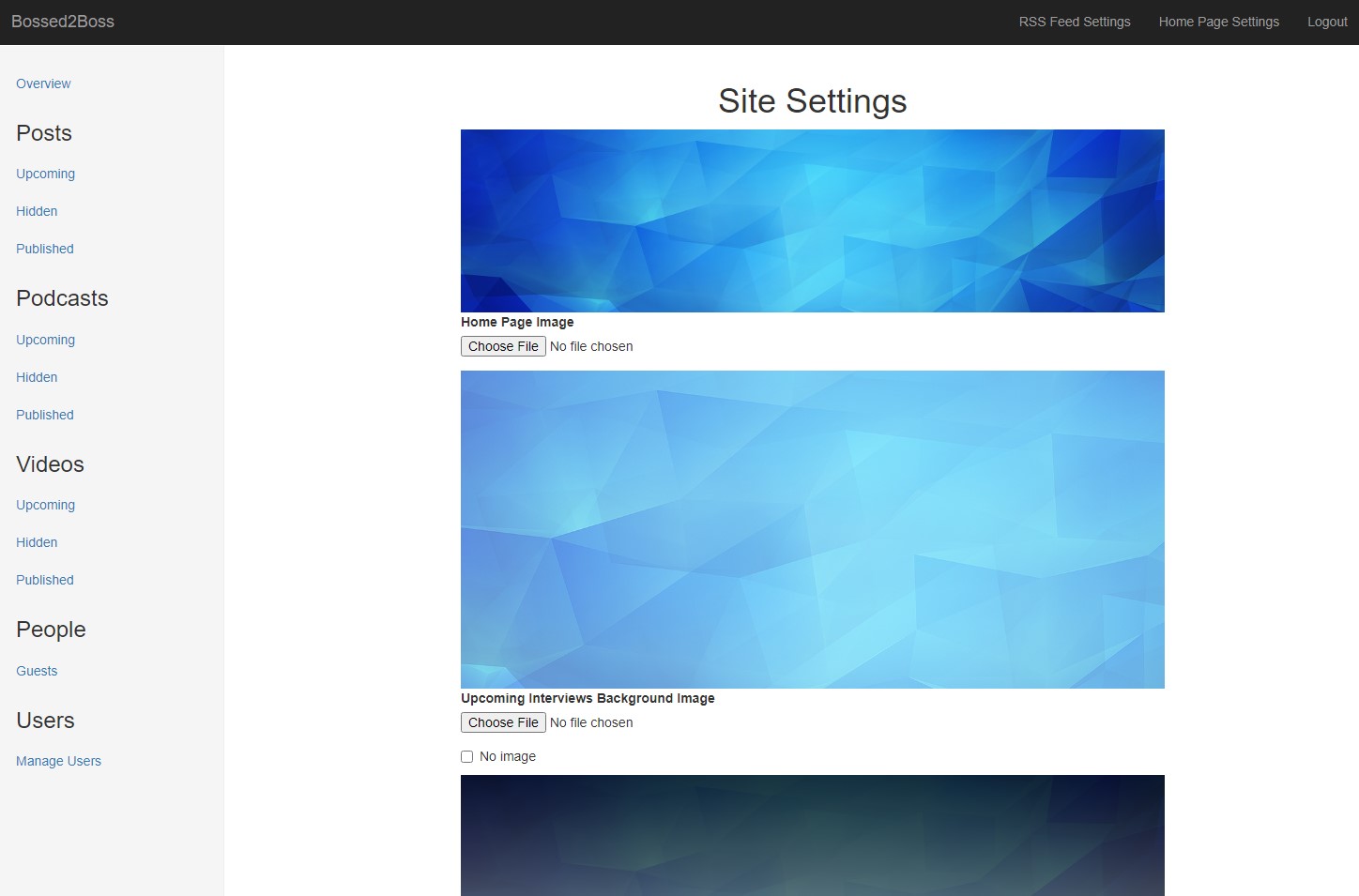
Task: Open Hidden under Podcasts
Action: 37,377
